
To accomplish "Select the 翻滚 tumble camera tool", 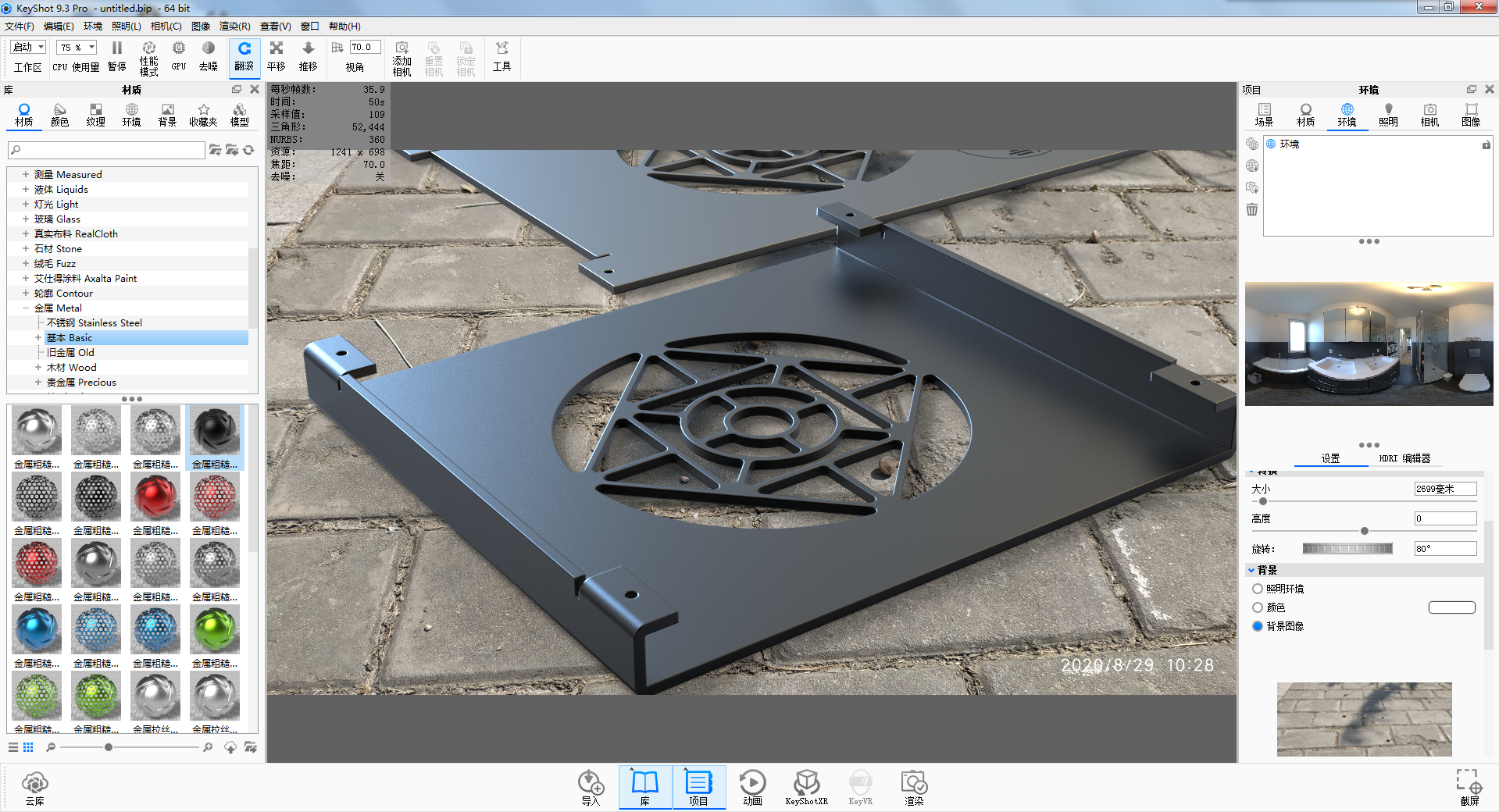I will (244, 57).
